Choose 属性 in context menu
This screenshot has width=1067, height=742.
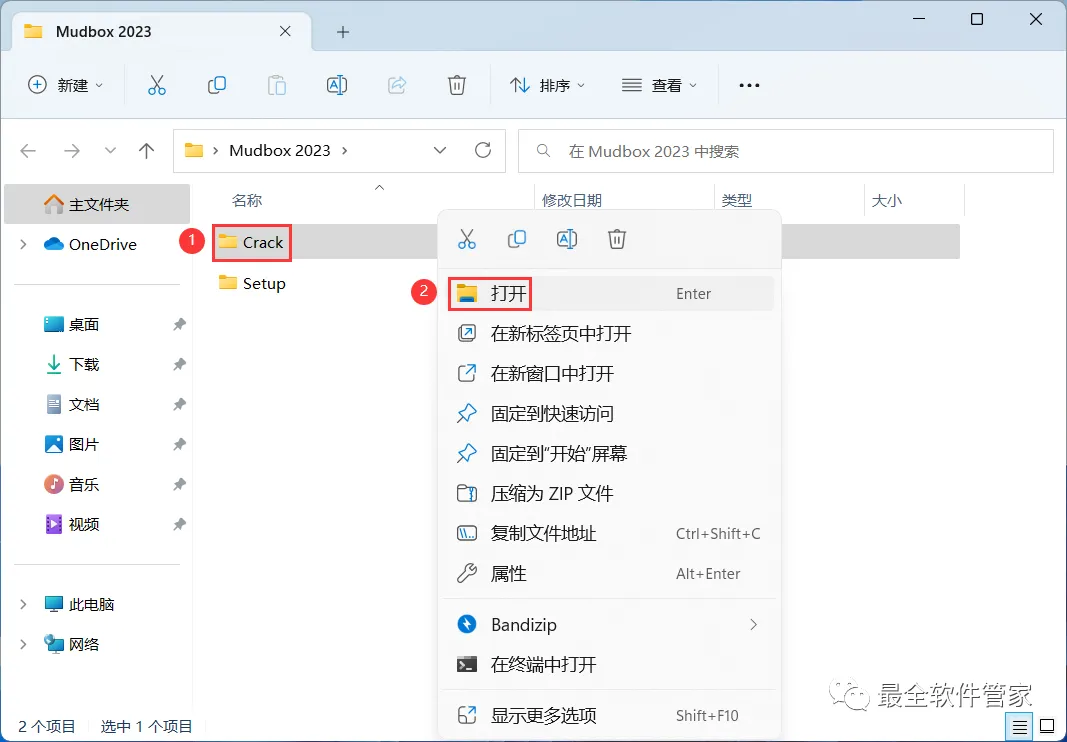(610, 573)
